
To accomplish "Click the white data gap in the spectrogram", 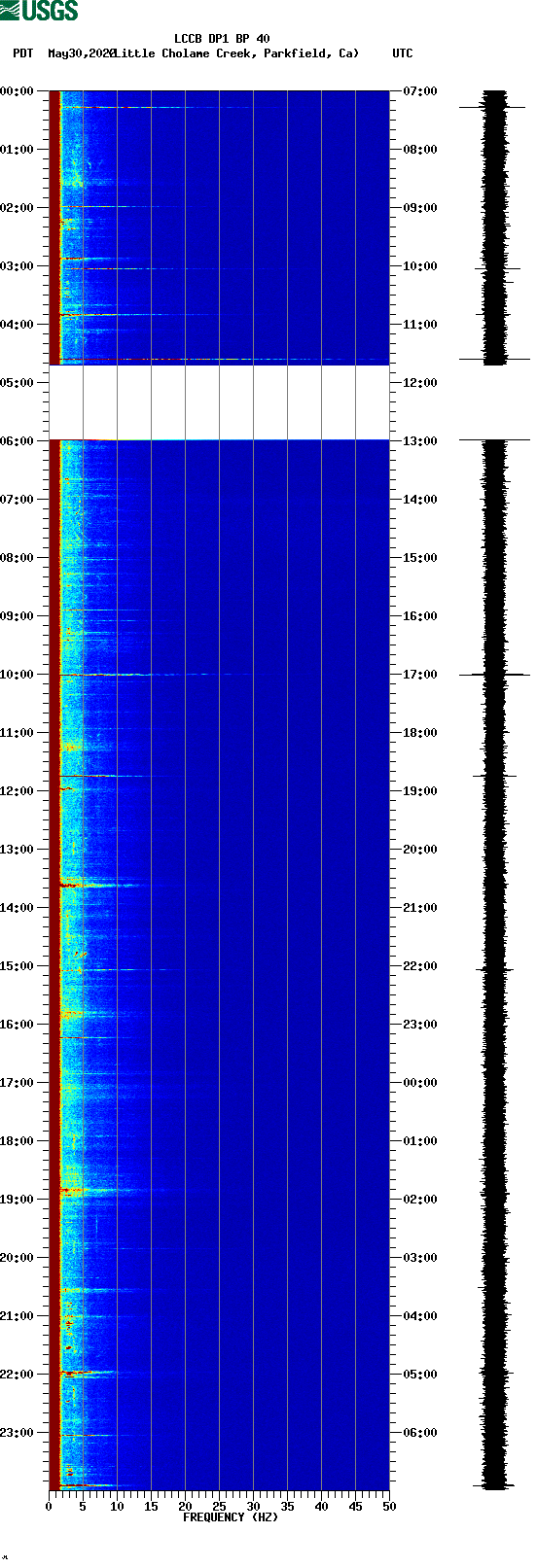I will coord(219,402).
